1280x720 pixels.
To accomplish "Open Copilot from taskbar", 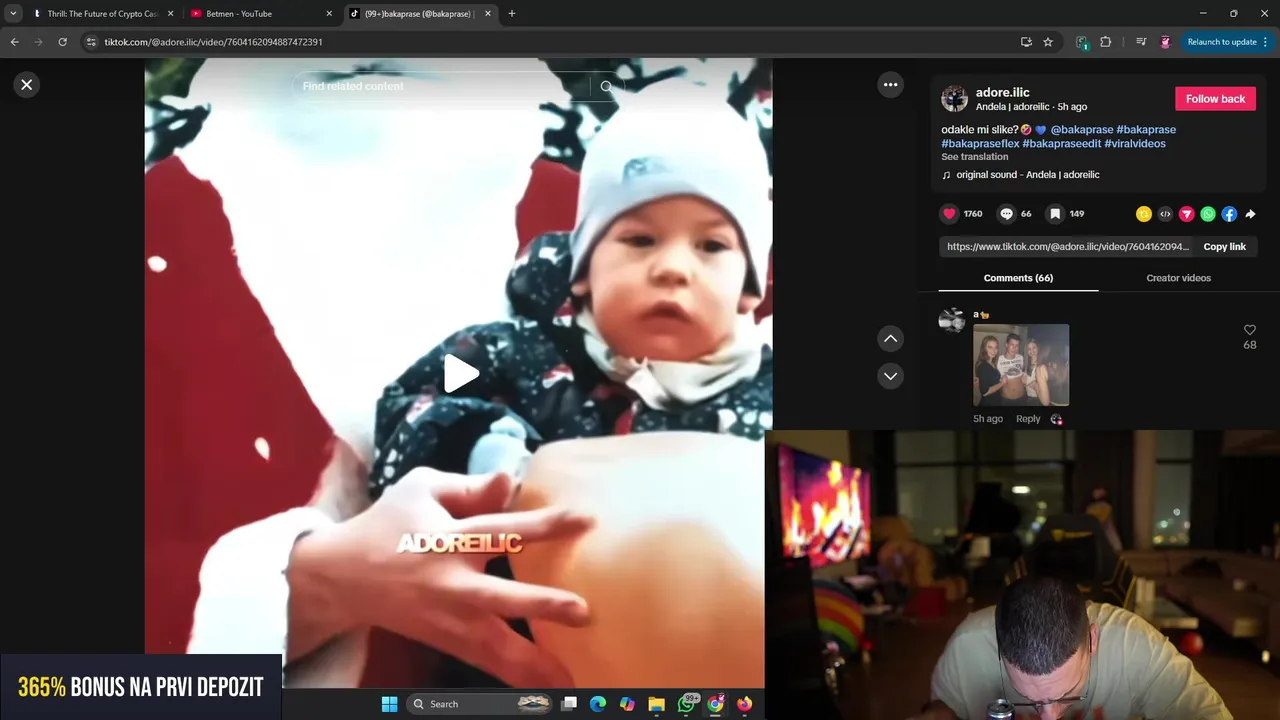I will [627, 704].
